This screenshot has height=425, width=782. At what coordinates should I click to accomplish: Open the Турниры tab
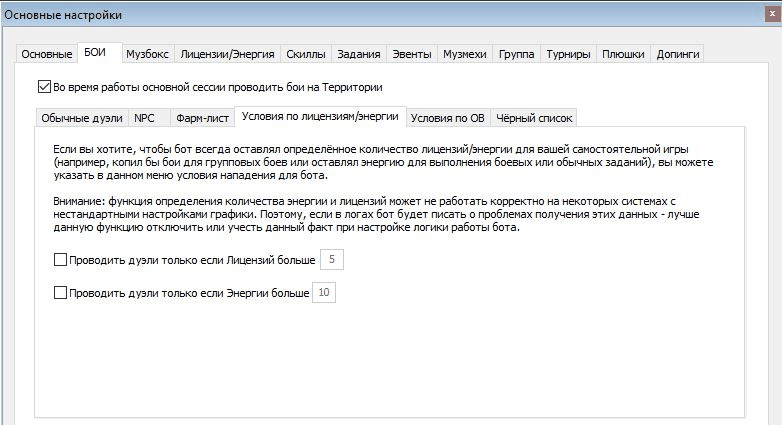[x=568, y=54]
